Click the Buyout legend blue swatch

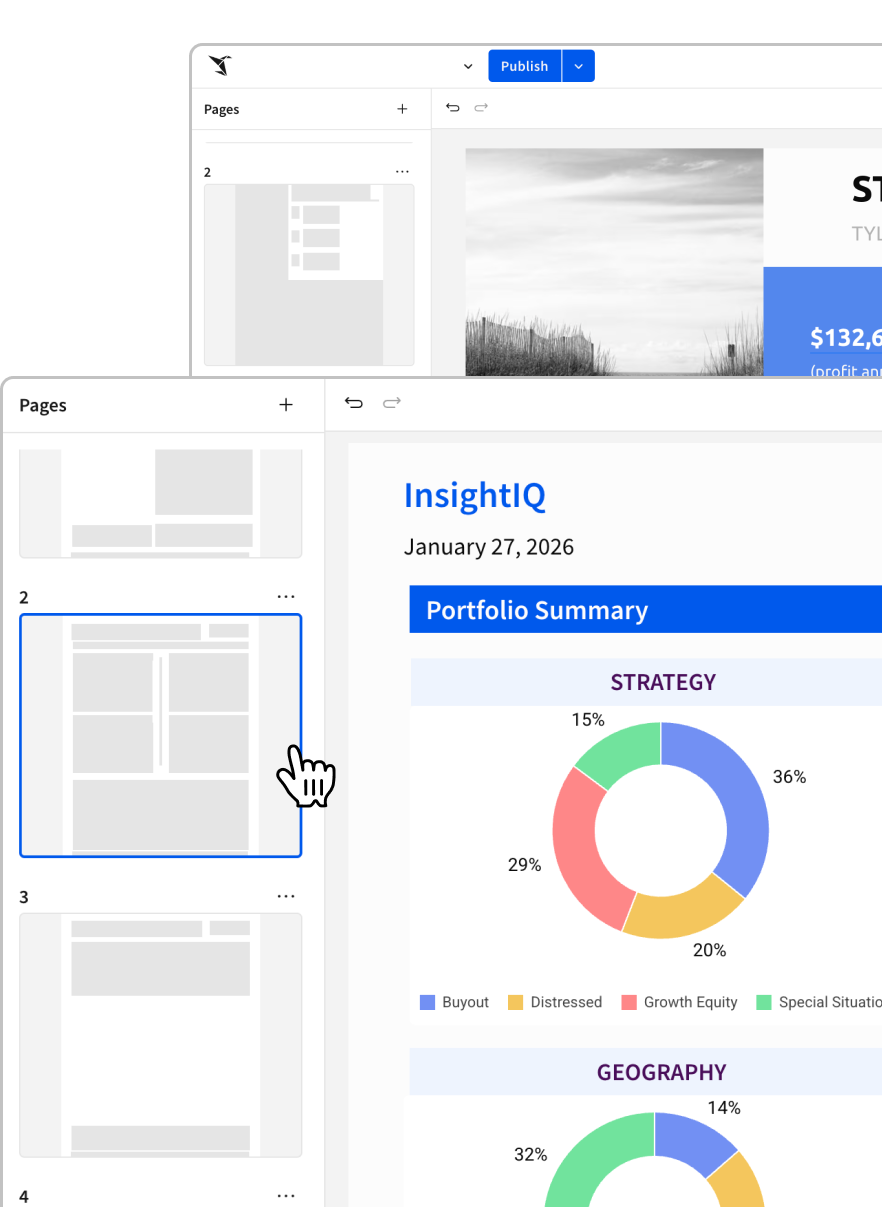(x=428, y=1002)
